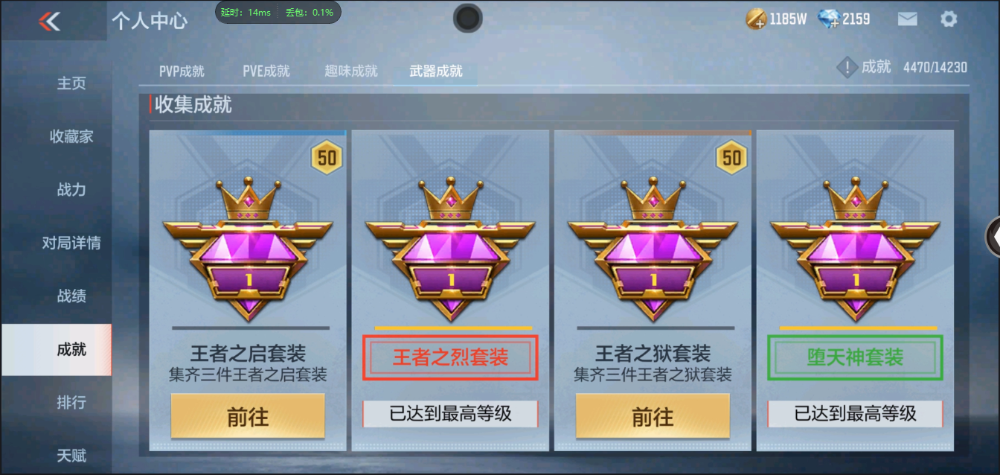Click the gold coin add icon
Image resolution: width=1000 pixels, height=475 pixels.
(756, 20)
